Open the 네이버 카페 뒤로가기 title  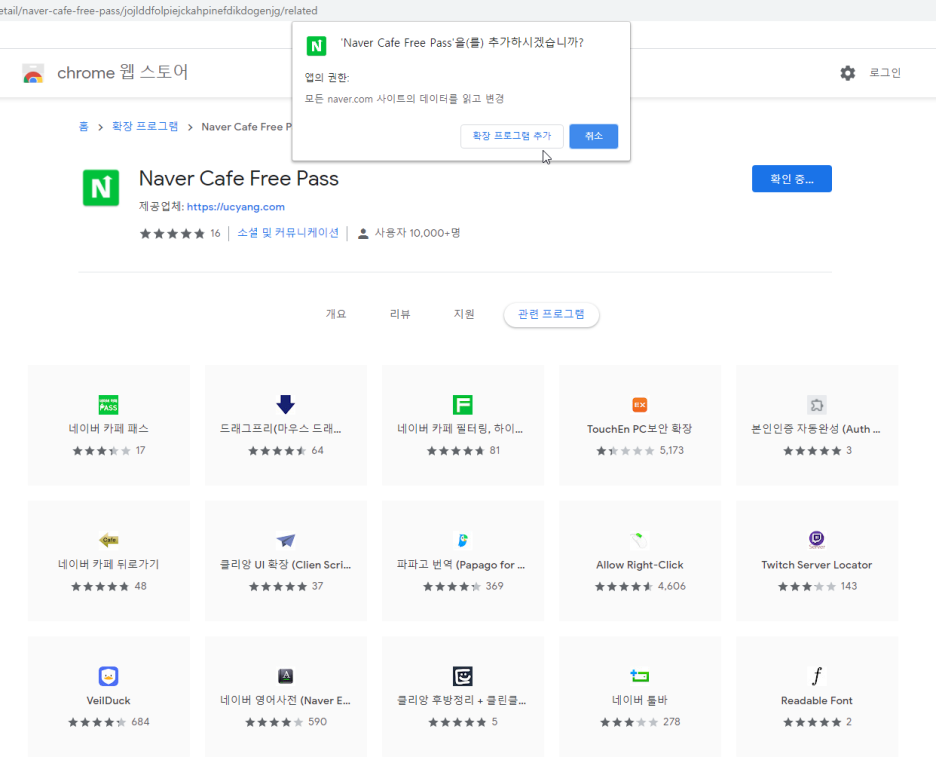(109, 564)
